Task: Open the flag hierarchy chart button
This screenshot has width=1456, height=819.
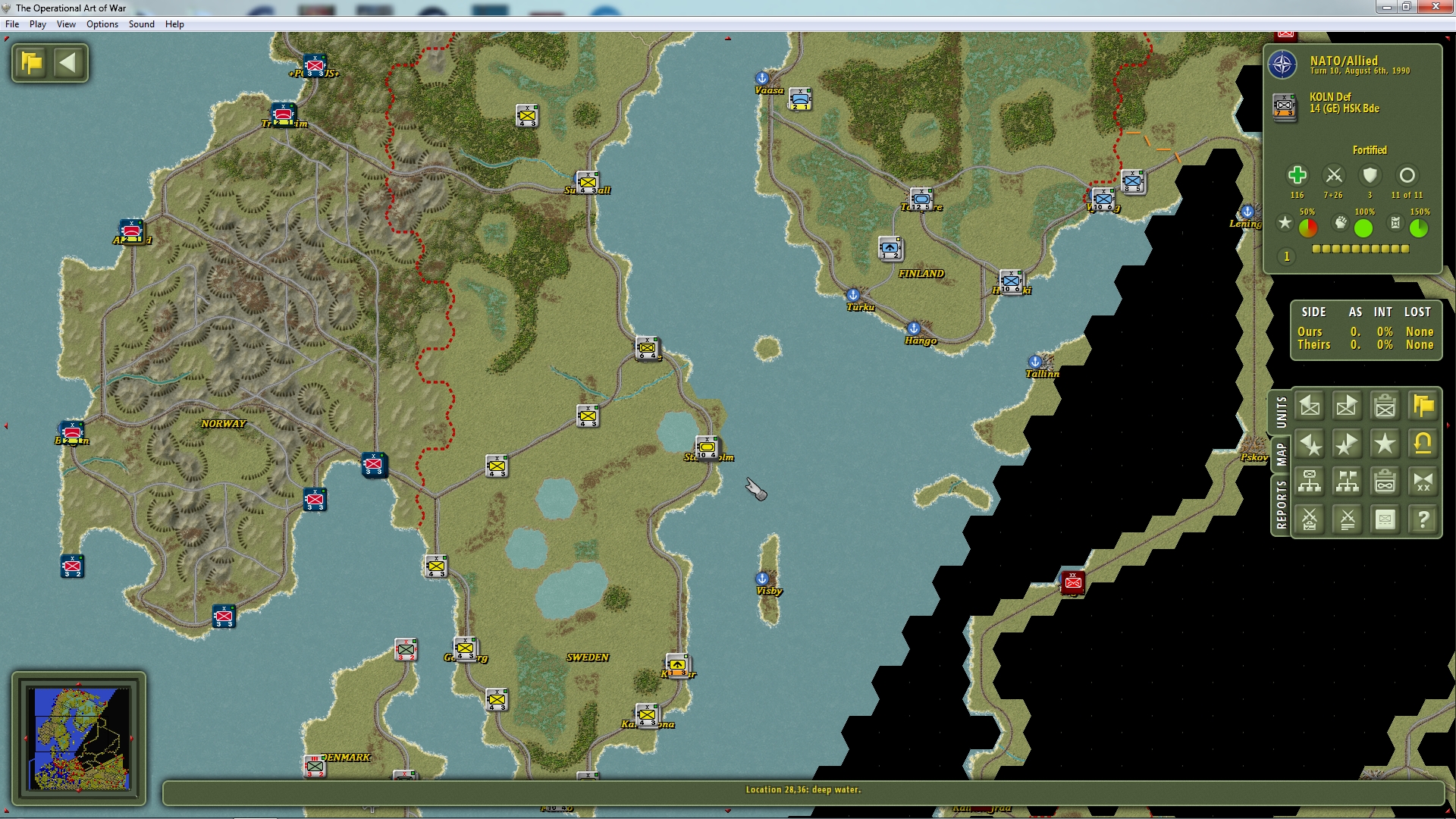Action: coord(1348,482)
